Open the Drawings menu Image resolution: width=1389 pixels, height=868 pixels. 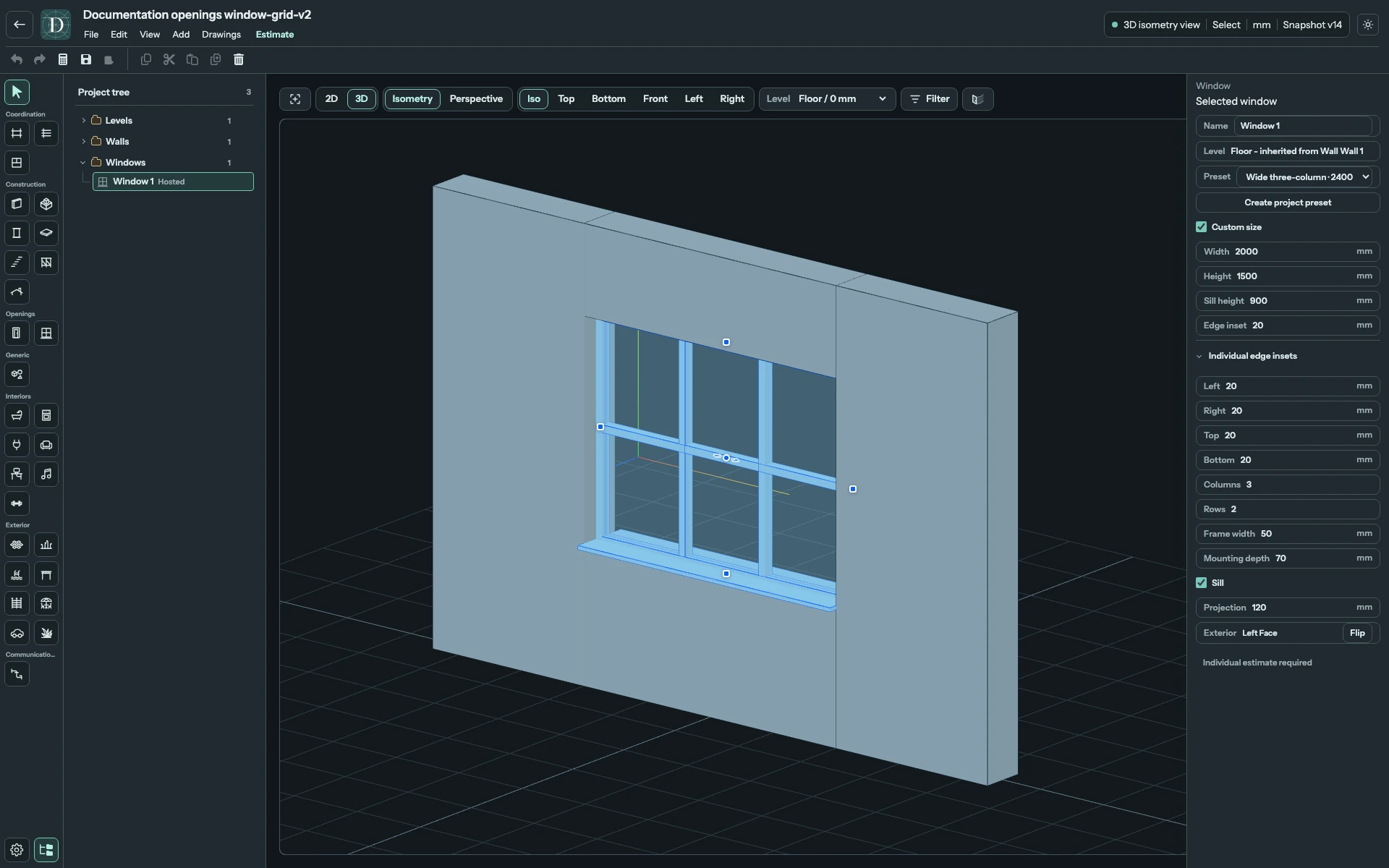(x=221, y=35)
